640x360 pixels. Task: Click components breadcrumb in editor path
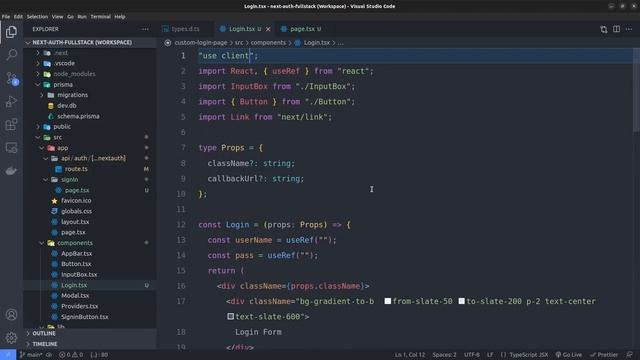click(x=268, y=42)
